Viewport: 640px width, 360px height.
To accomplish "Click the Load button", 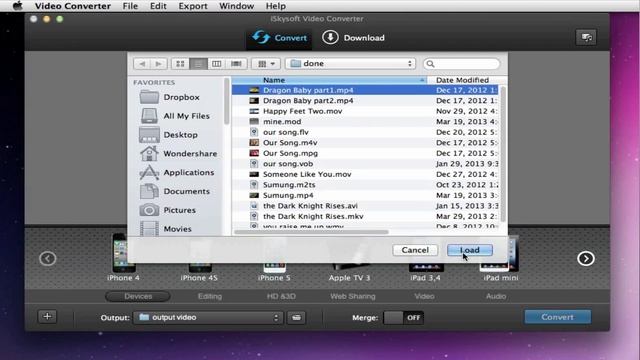I will click(470, 250).
